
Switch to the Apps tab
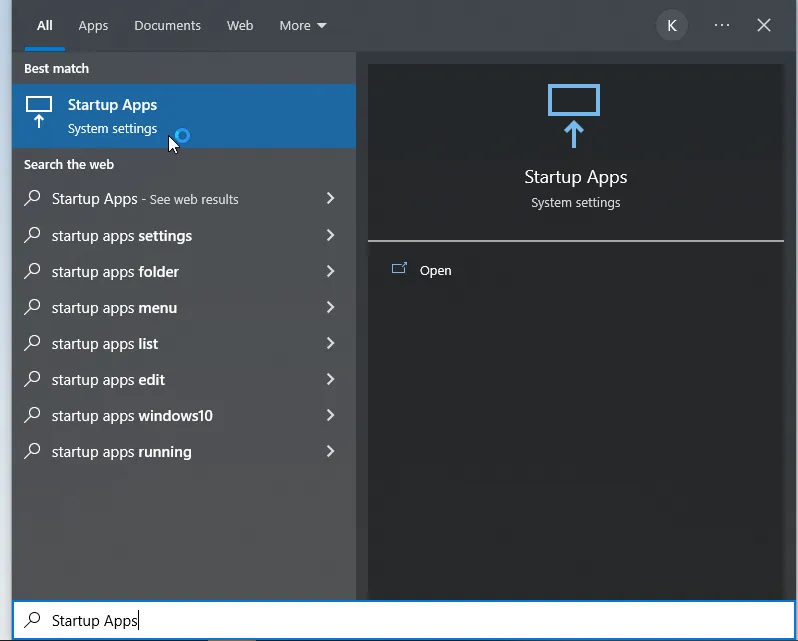93,26
